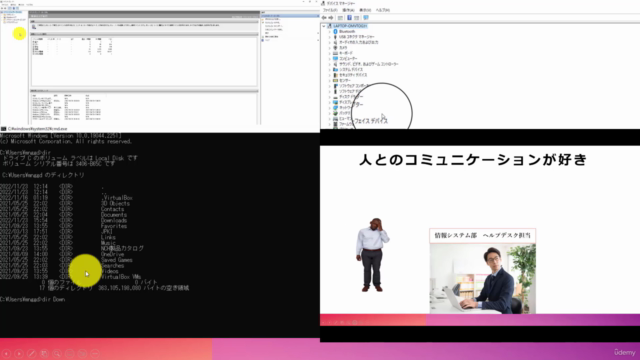640x360 pixels.
Task: Open the 表示(V) menu in Device Manager
Action: [x=365, y=10]
